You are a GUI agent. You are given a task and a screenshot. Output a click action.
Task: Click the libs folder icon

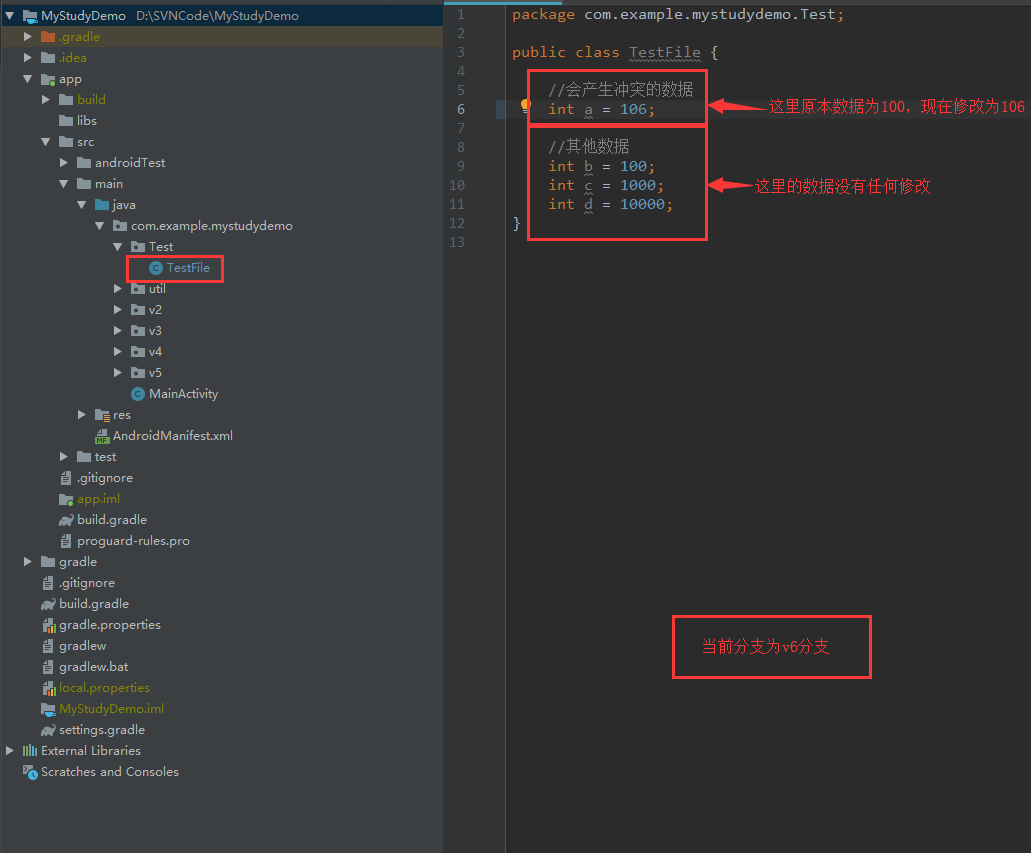[x=66, y=120]
